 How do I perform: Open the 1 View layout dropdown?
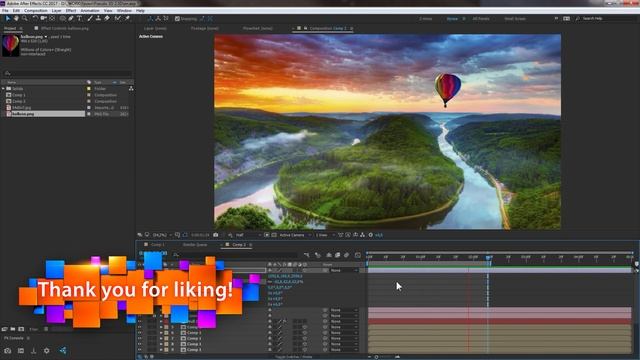324,235
